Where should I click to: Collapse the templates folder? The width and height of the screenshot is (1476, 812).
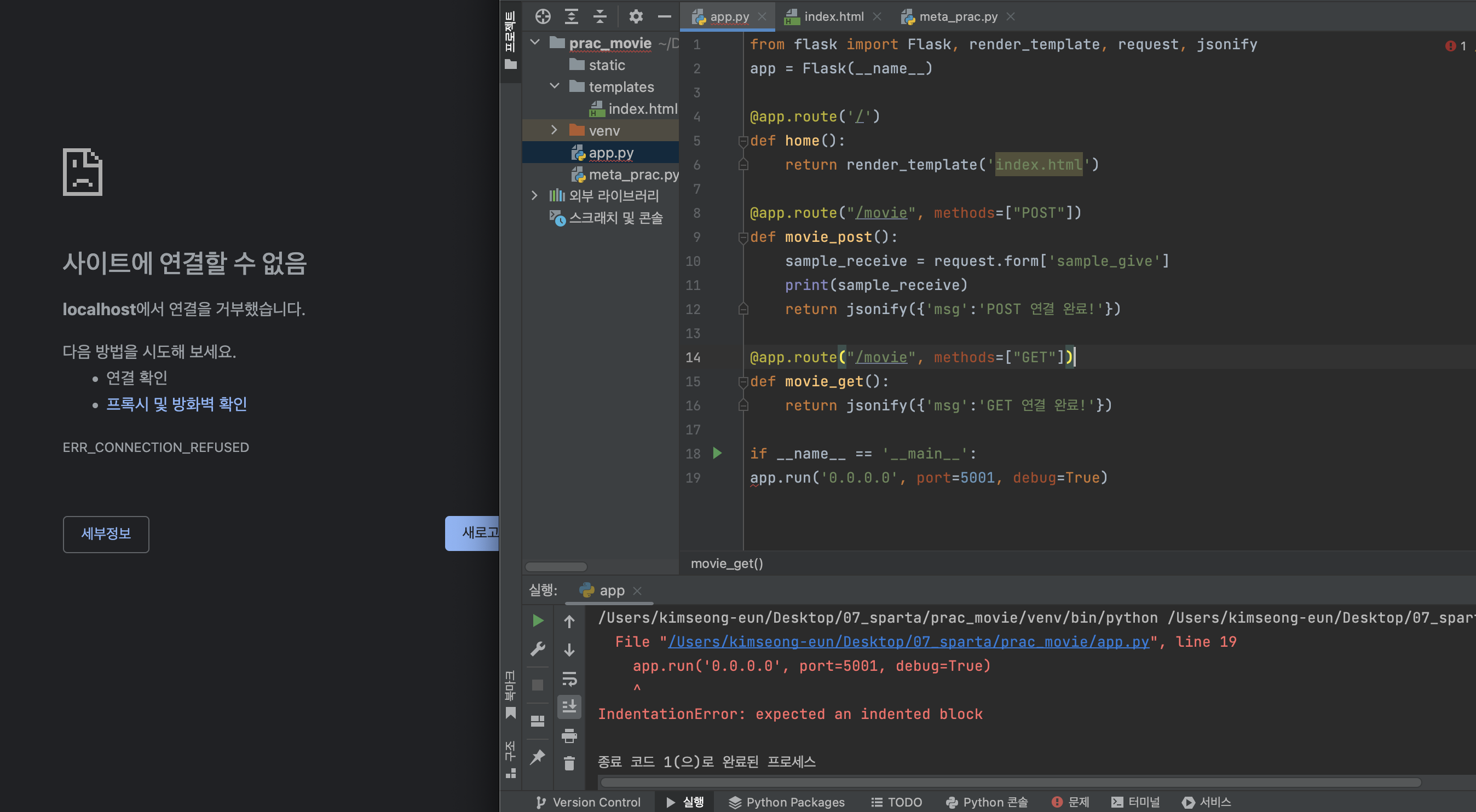coord(554,86)
